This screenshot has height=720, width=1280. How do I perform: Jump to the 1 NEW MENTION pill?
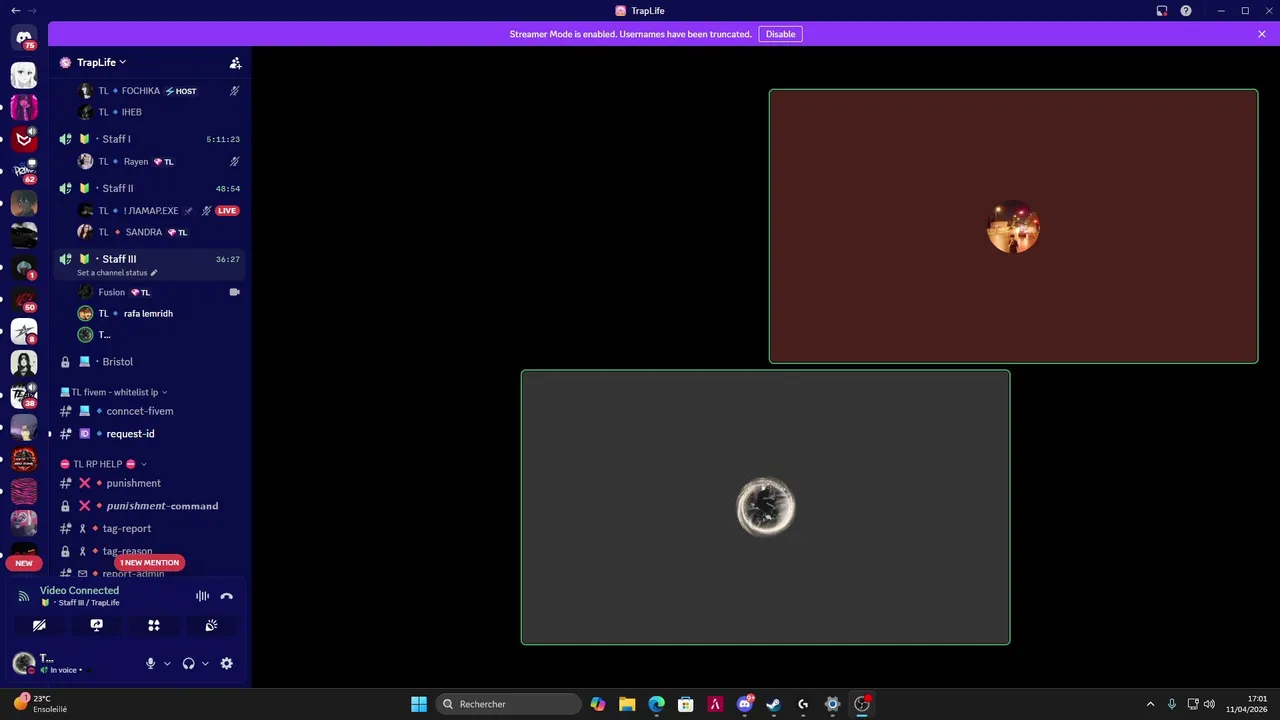[x=149, y=562]
